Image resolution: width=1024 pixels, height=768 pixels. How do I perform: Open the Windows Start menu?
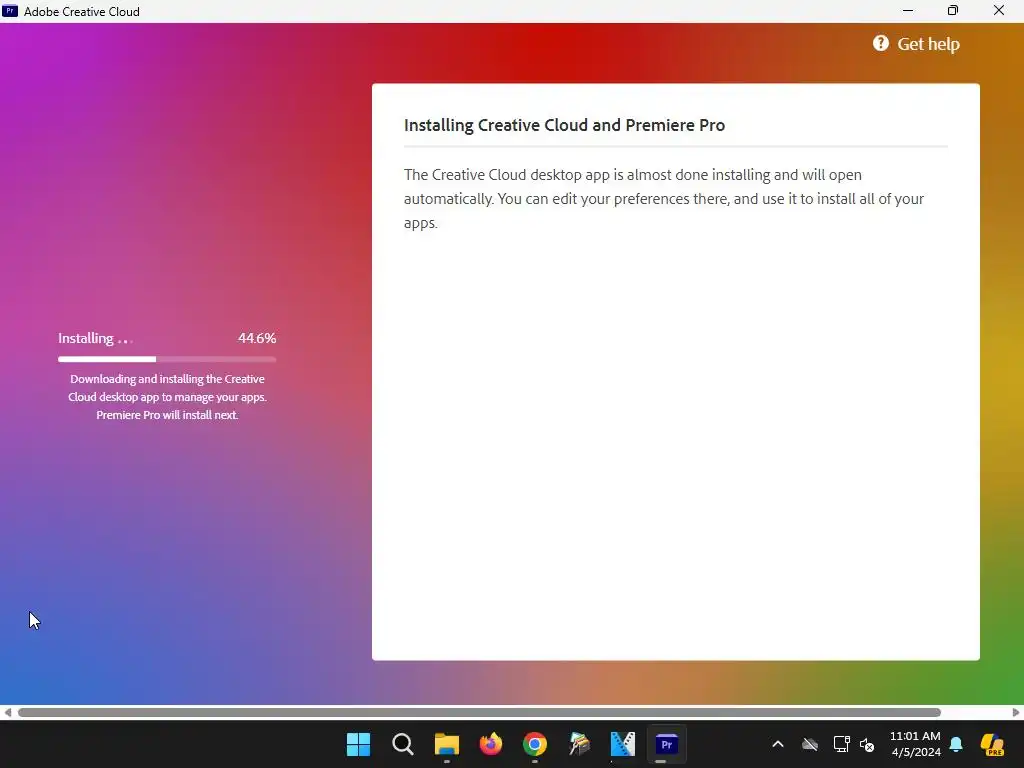click(x=359, y=744)
